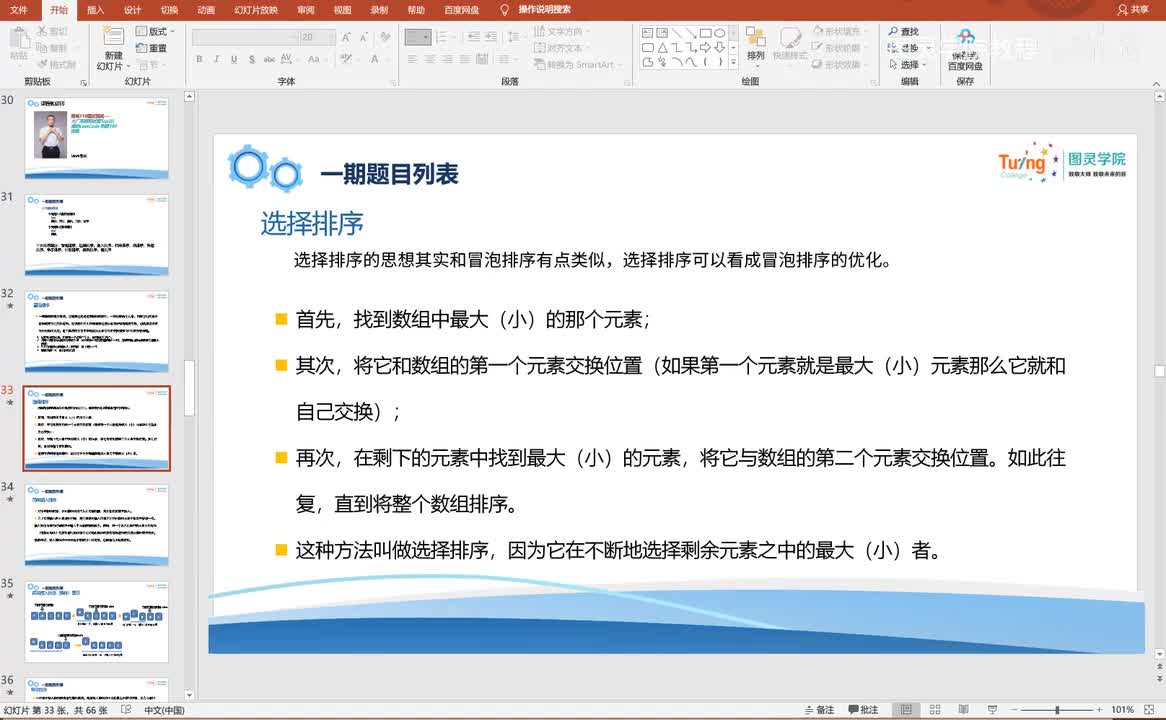Adjust the zoom slider handle

tap(1057, 710)
